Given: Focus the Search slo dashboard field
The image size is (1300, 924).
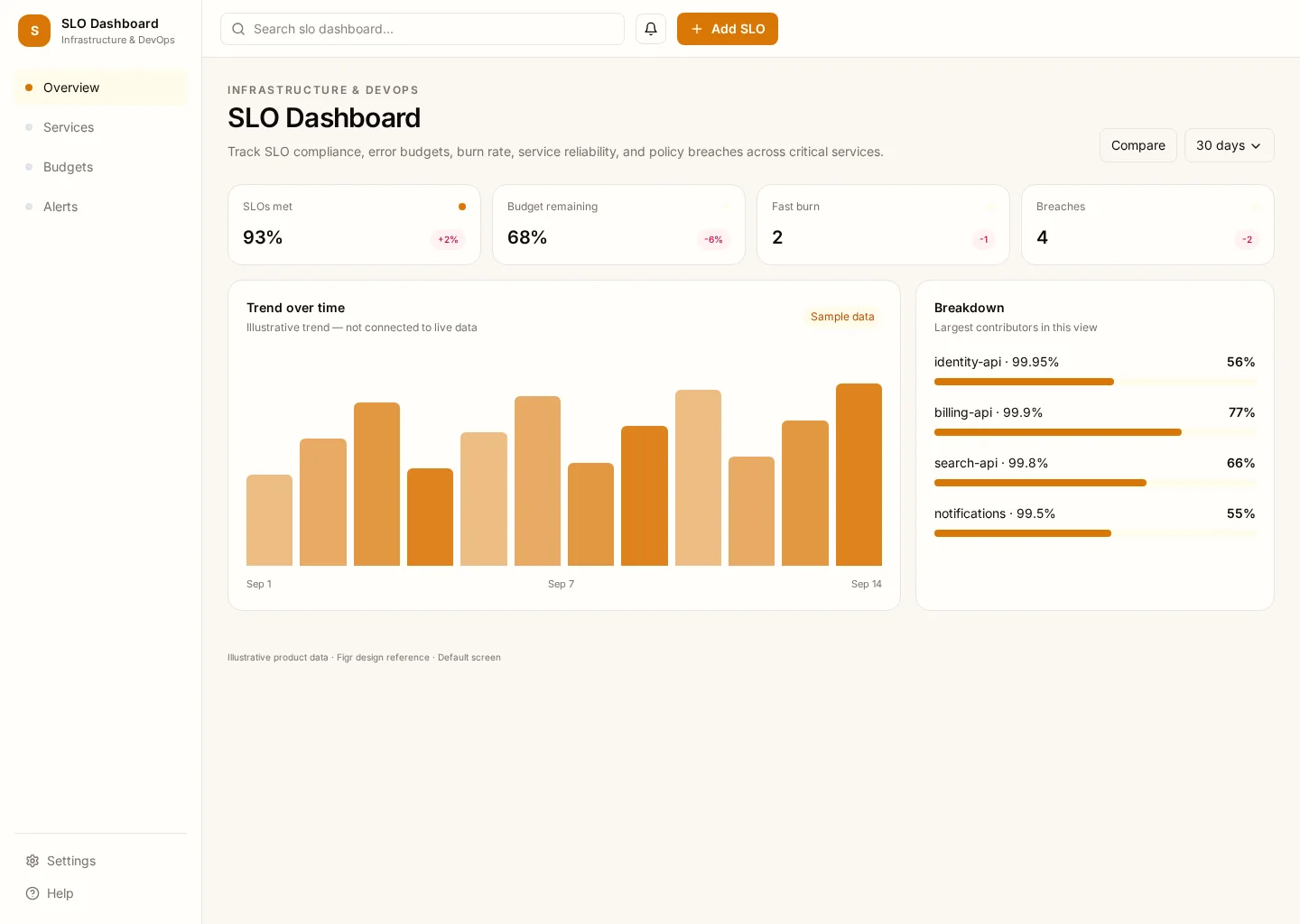Looking at the screenshot, I should coord(422,29).
